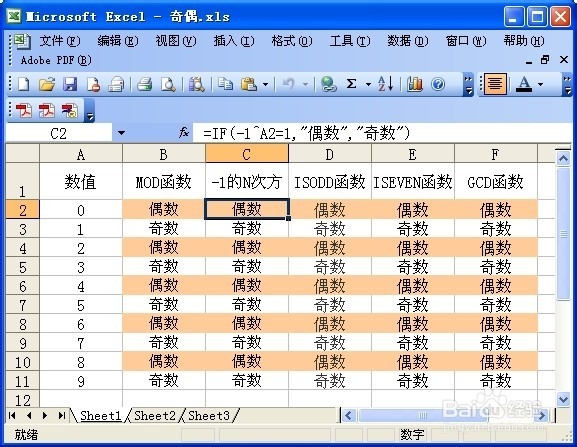Screen dimensions: 577x447
Task: Open Undo history dropdown arrow
Action: tap(305, 85)
